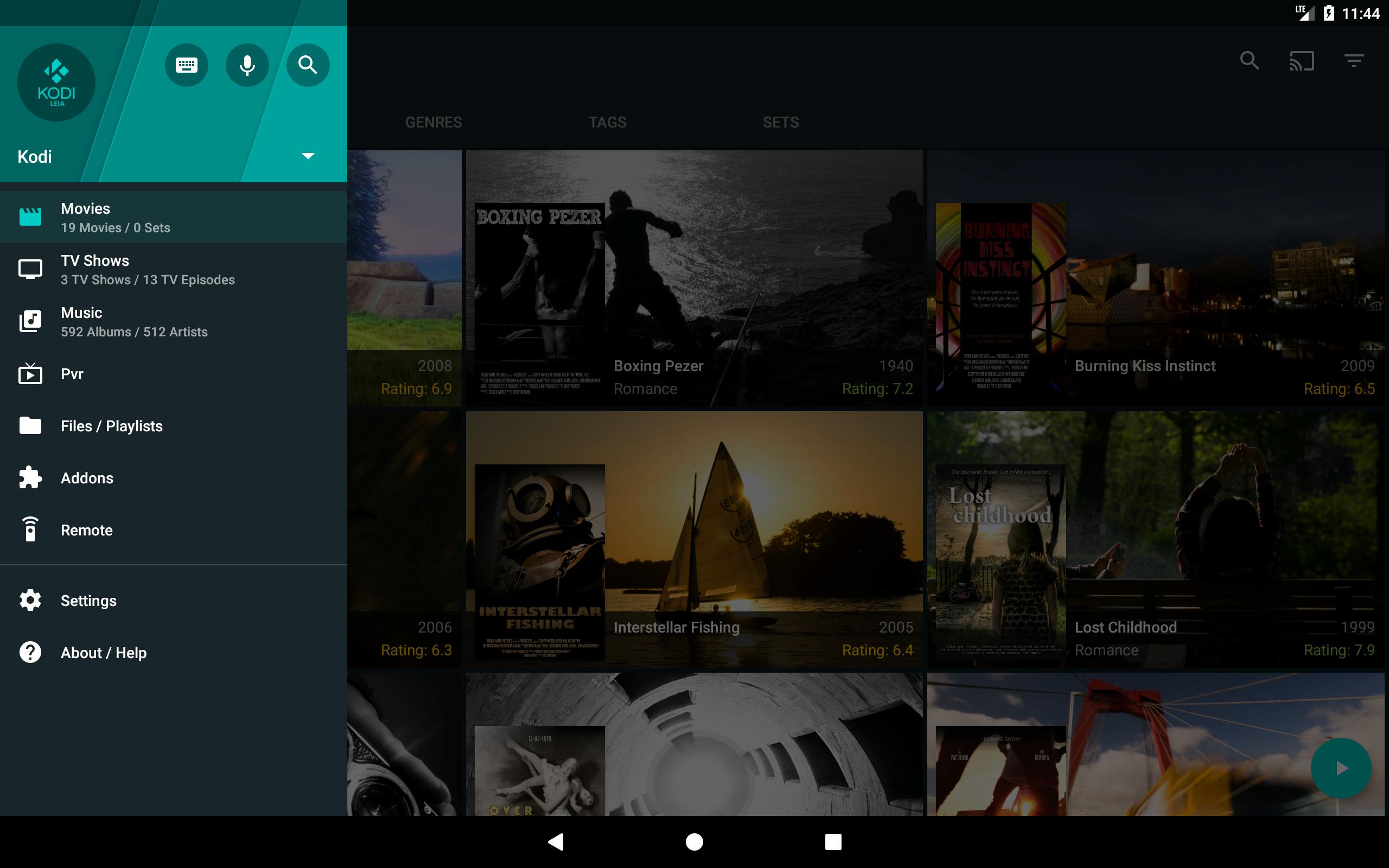1389x868 pixels.
Task: Open the Movies clapperboard icon
Action: (30, 217)
